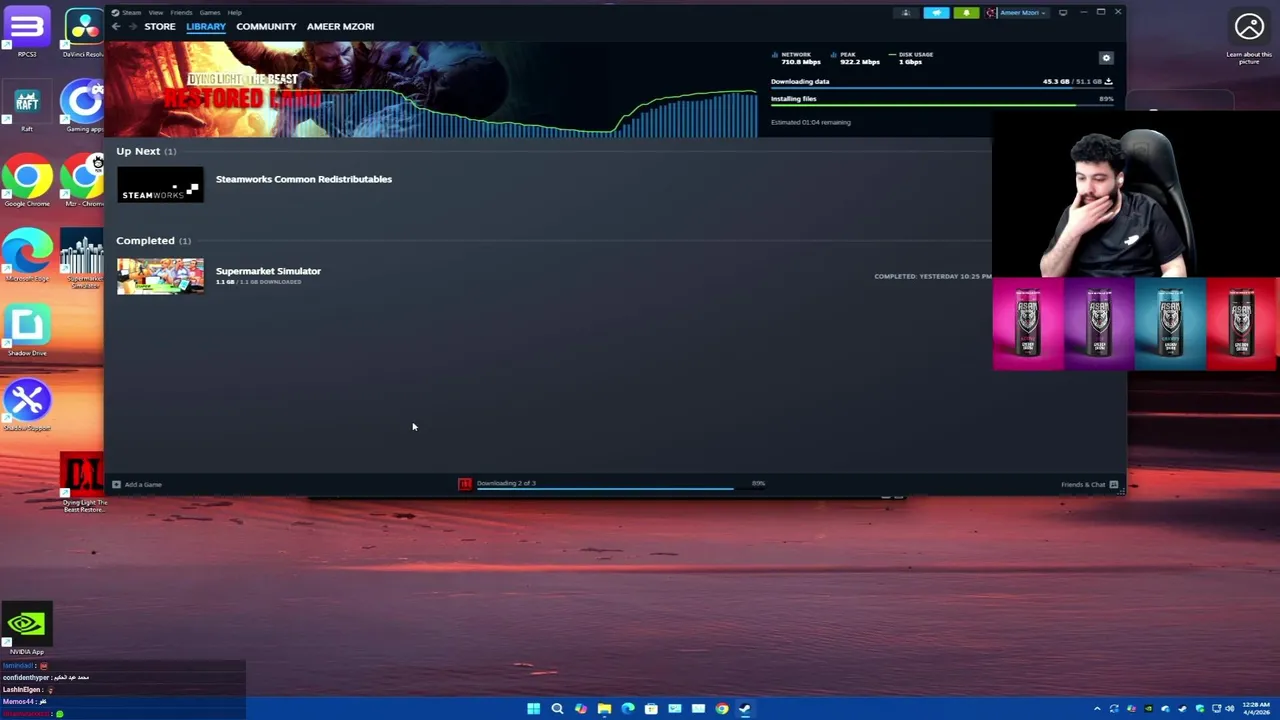The height and width of the screenshot is (720, 1280).
Task: Click the 'Up Next (1)' section heading
Action: click(146, 151)
